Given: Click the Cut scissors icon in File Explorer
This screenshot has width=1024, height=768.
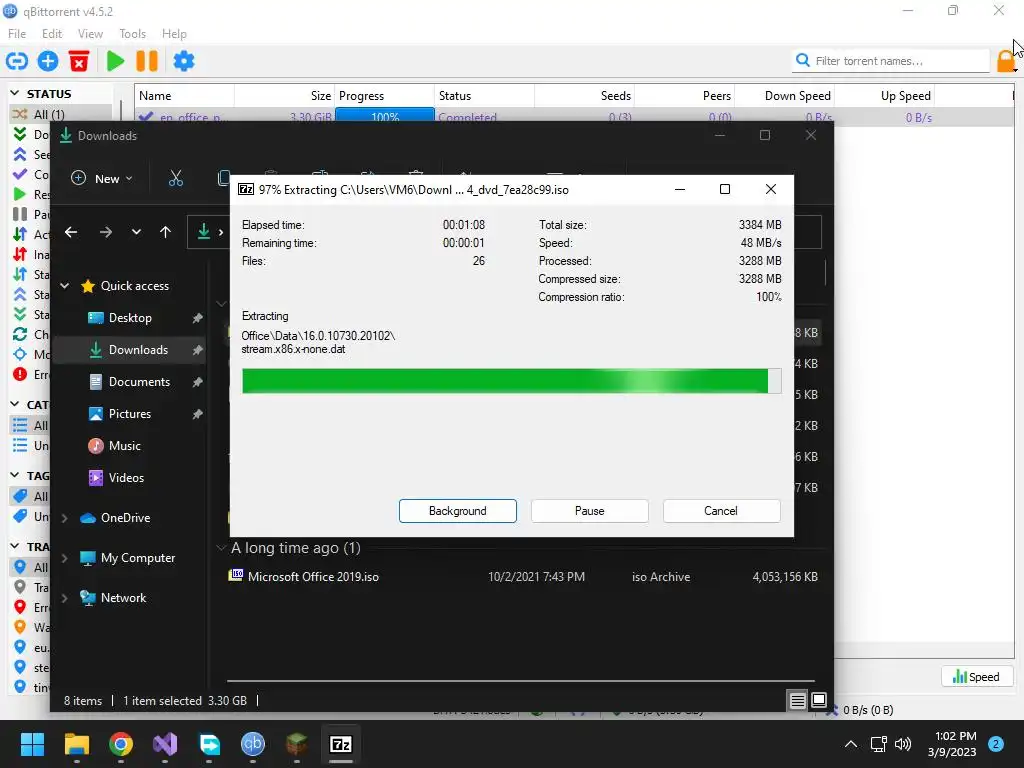Looking at the screenshot, I should point(176,178).
